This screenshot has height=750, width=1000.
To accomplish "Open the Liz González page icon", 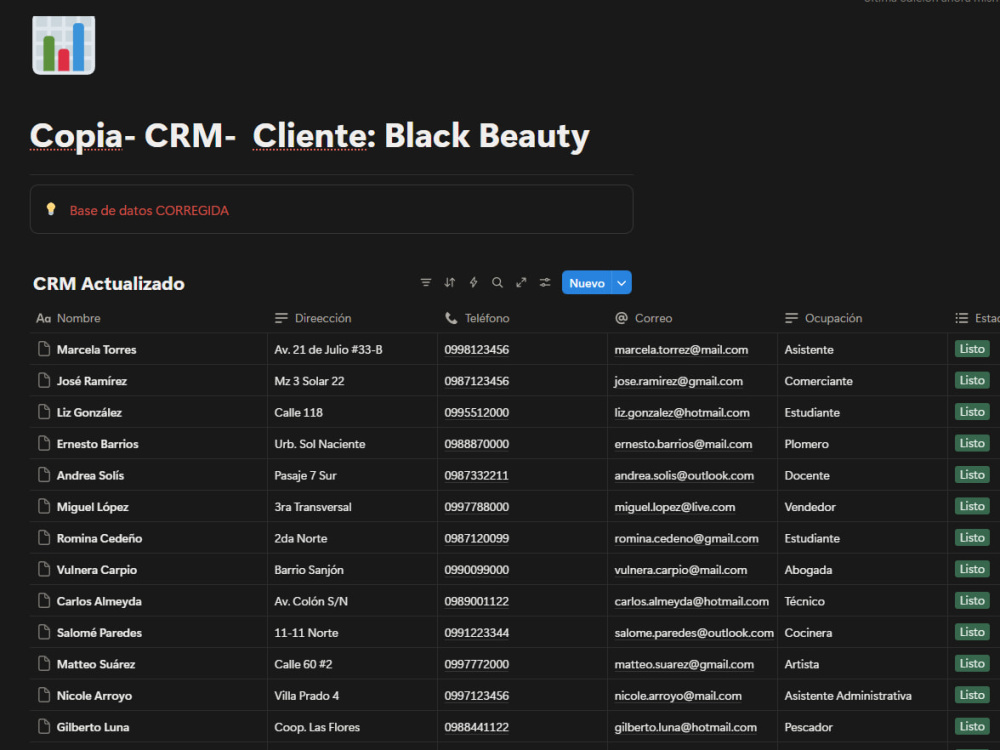I will click(x=44, y=412).
